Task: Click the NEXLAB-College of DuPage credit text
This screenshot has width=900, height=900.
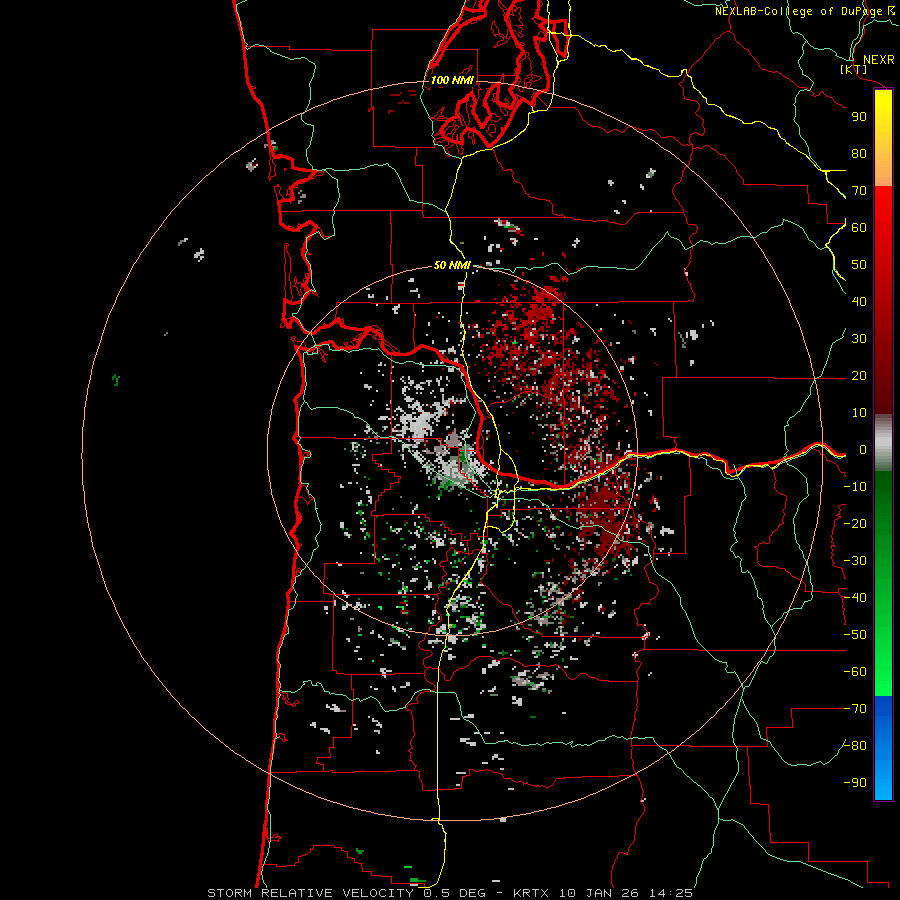Action: point(805,11)
